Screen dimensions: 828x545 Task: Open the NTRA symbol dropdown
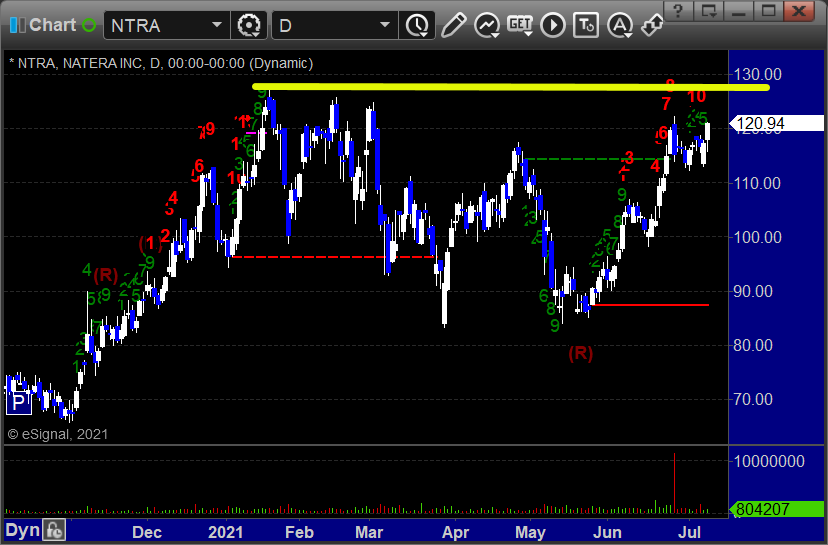point(217,25)
